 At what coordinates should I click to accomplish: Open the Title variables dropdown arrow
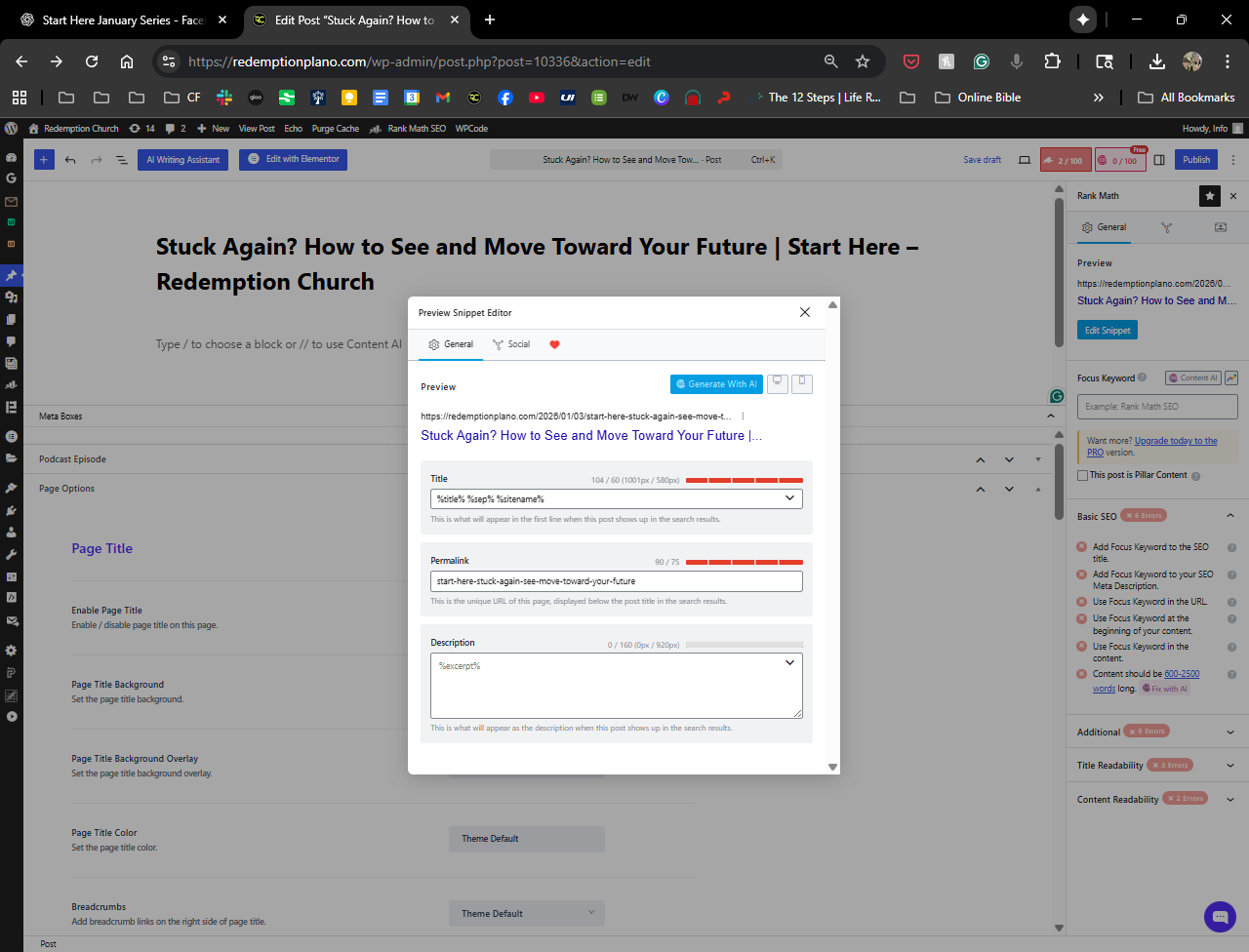[789, 498]
